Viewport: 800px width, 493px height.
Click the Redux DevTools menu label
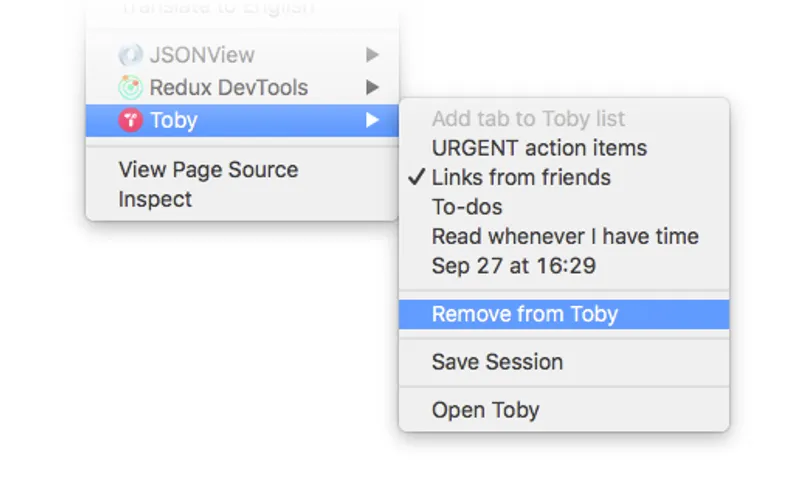coord(229,87)
